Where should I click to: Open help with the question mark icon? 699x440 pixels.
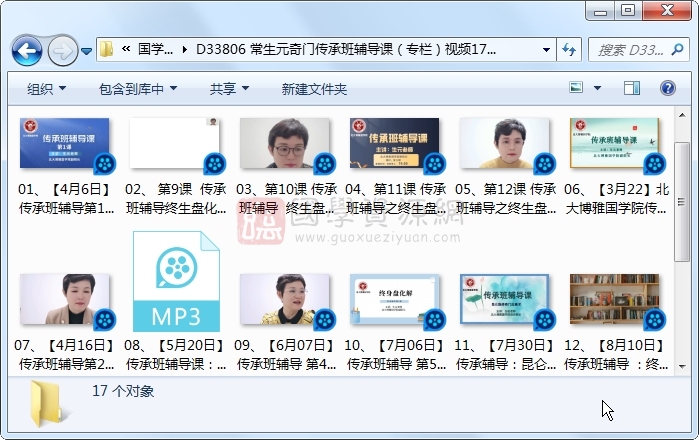667,88
